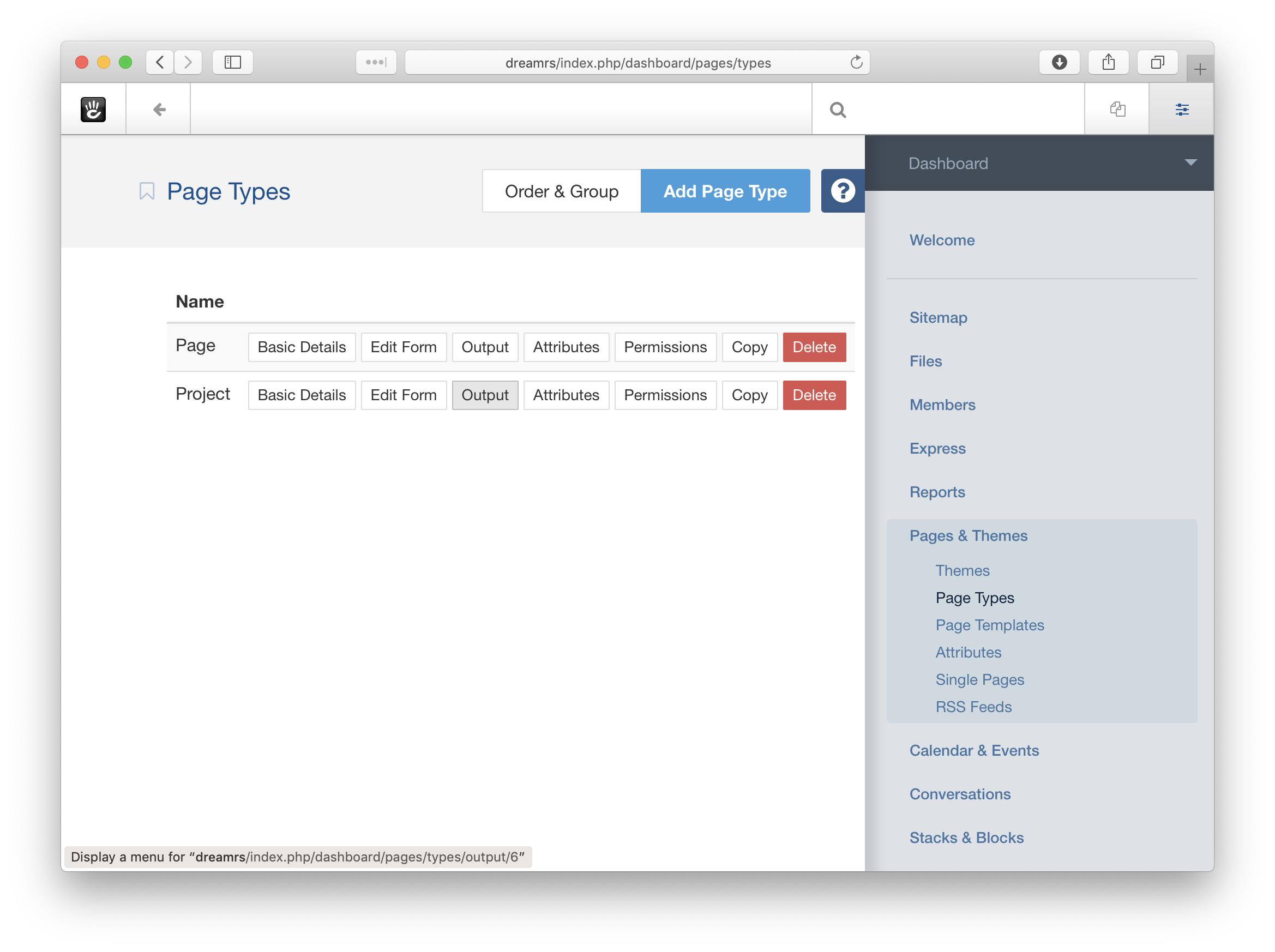
Task: Open Safari's downloads icon
Action: [1059, 62]
